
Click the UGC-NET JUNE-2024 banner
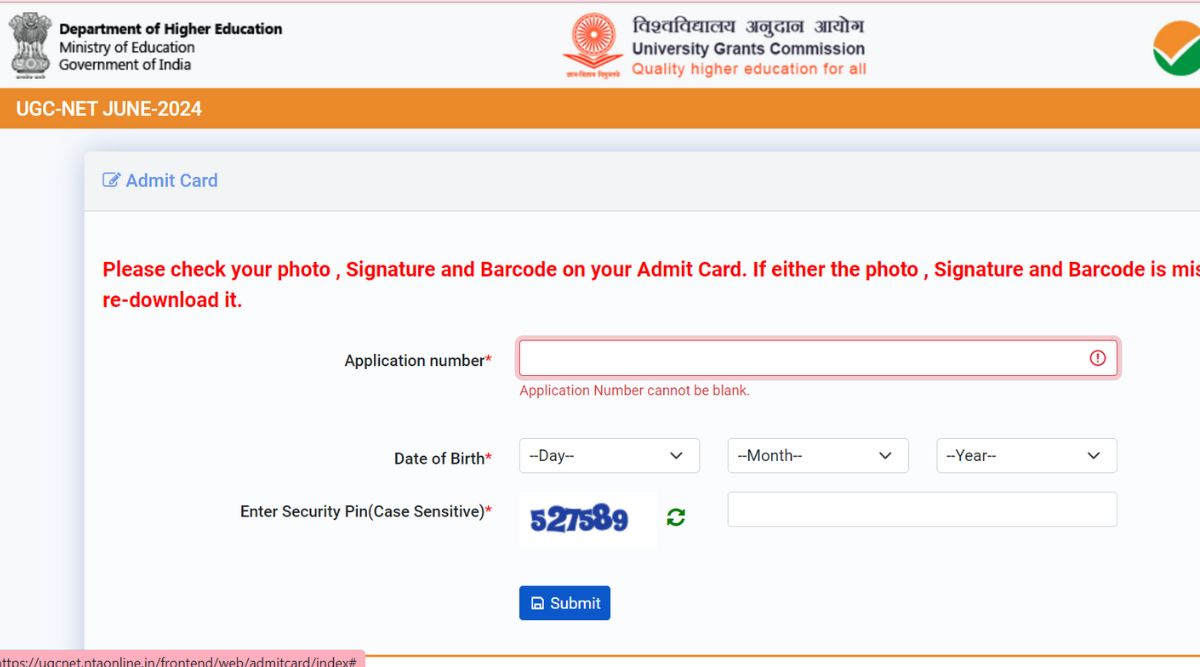[x=107, y=108]
